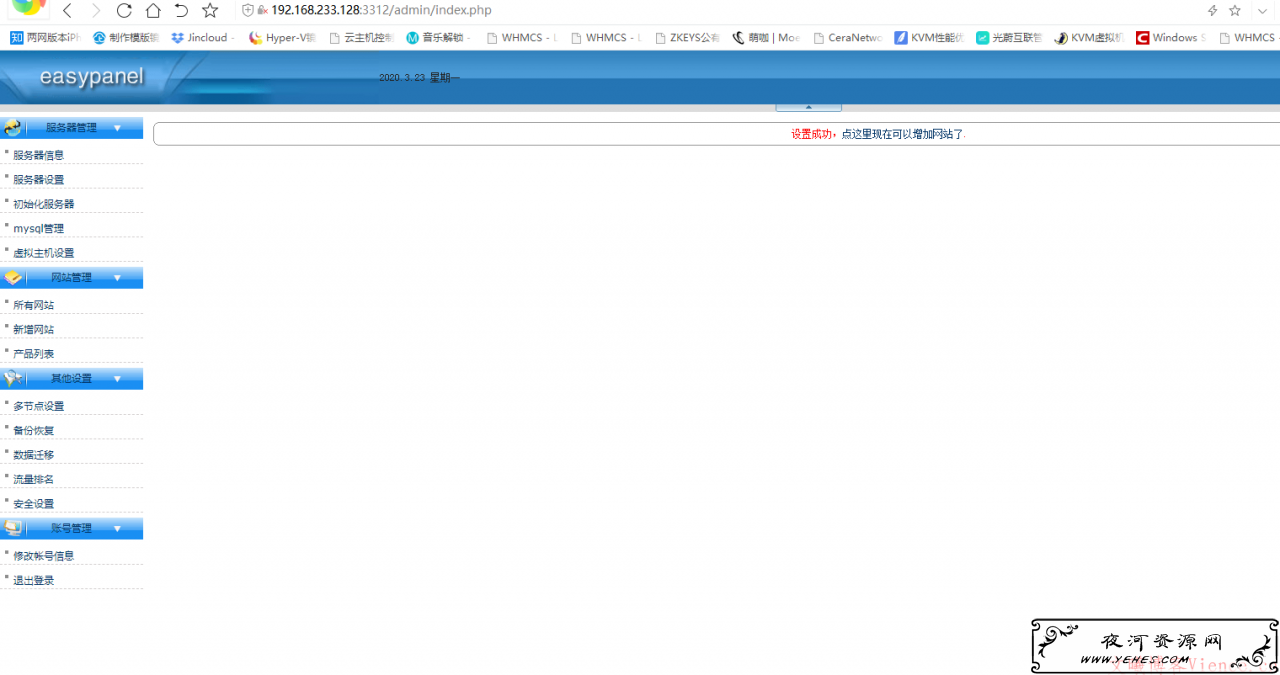Open 安全设置 page
This screenshot has width=1280, height=675.
point(34,504)
